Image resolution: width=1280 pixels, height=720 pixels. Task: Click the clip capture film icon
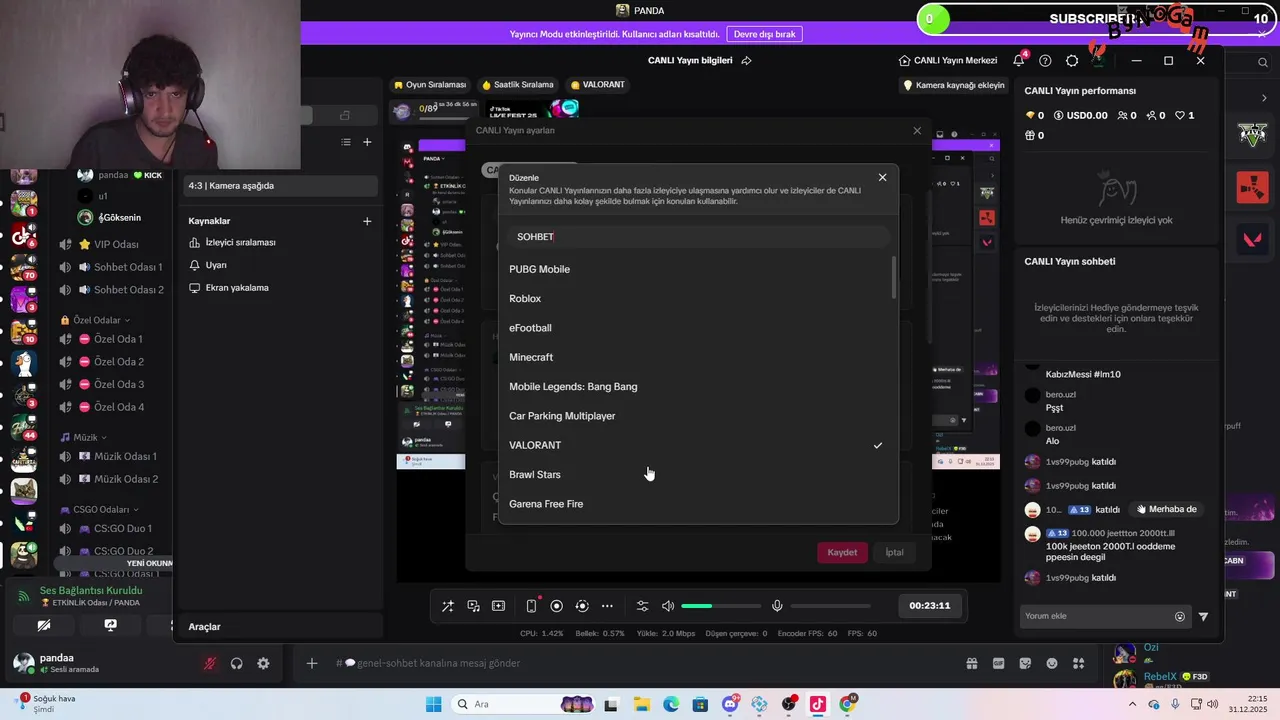(498, 606)
